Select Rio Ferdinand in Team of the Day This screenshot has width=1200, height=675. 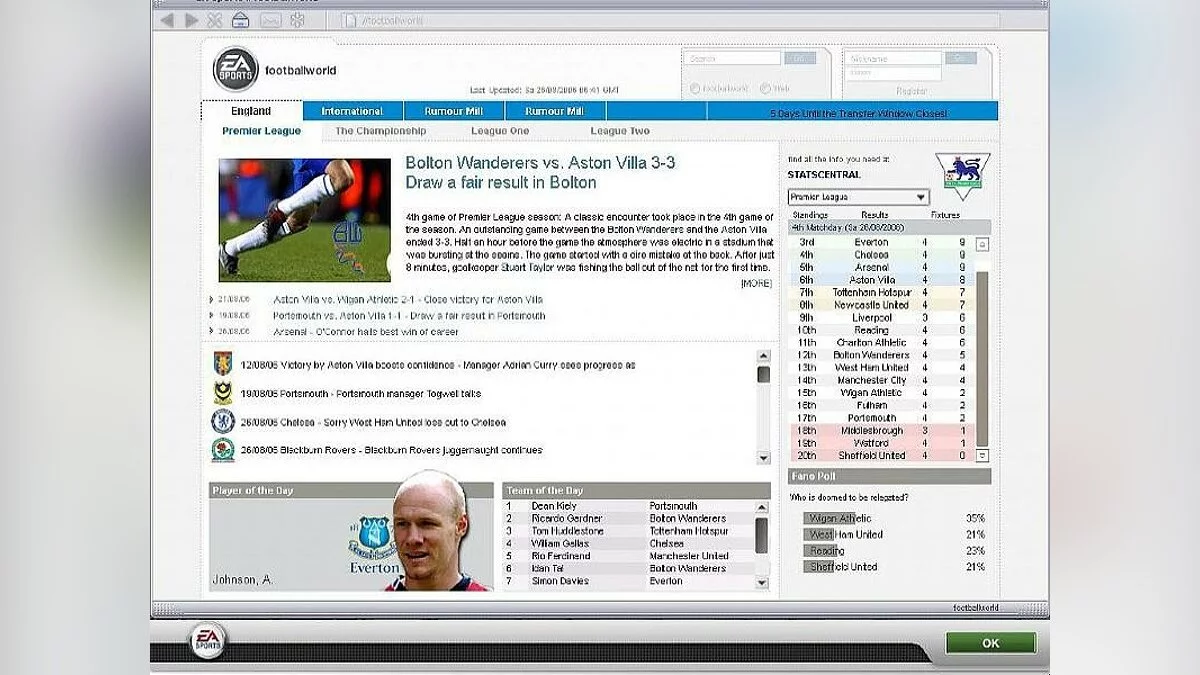coord(628,556)
